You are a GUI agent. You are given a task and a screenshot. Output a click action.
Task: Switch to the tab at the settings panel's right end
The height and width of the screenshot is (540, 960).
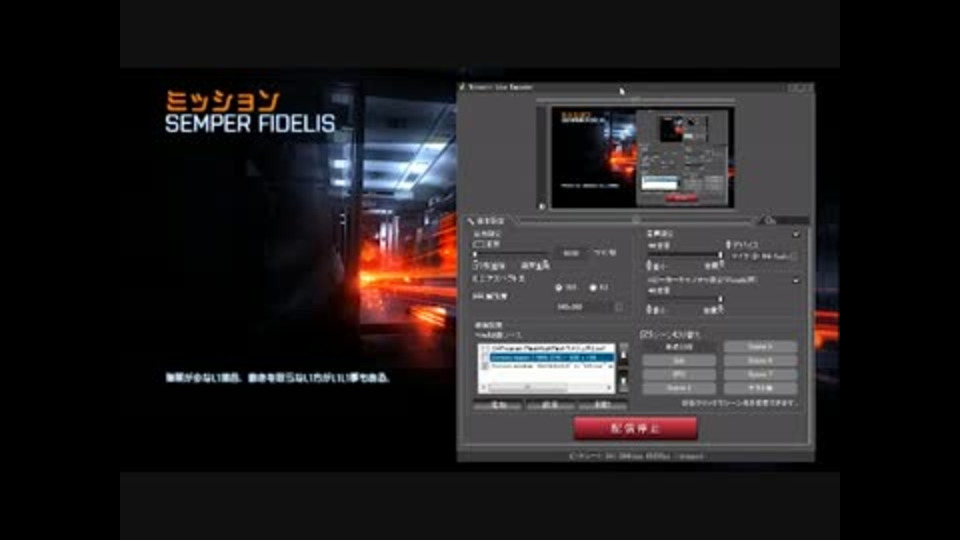click(784, 220)
